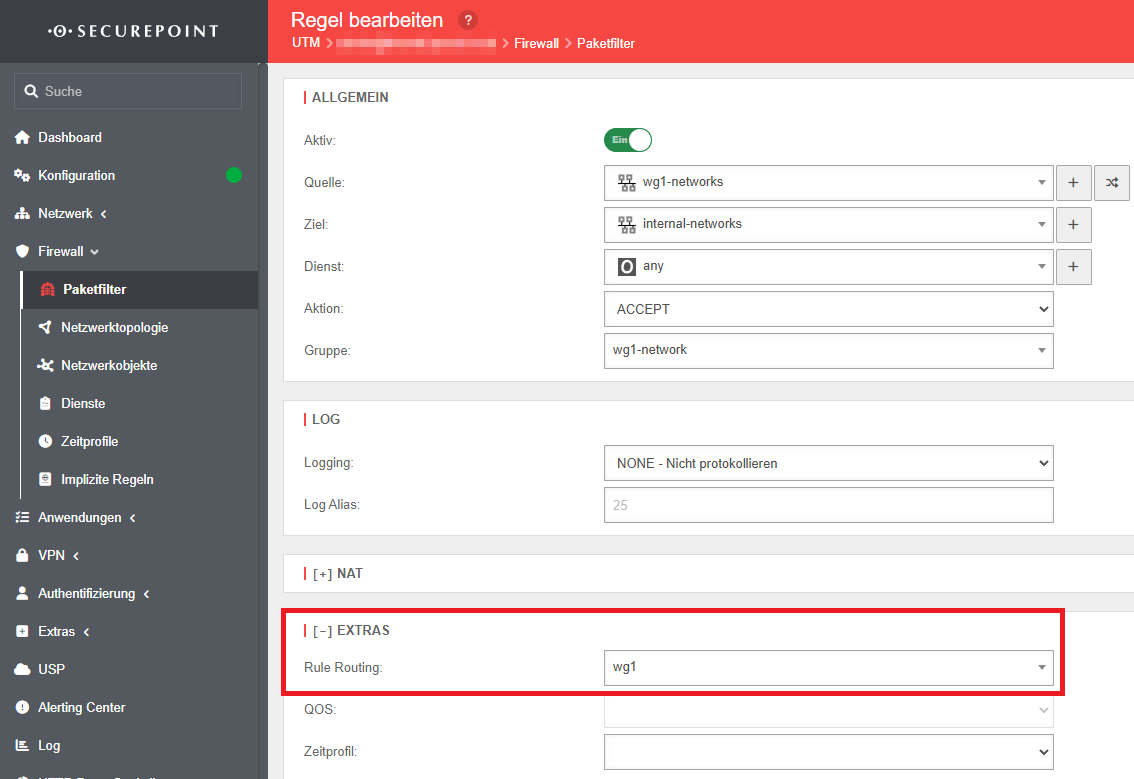Open the Rule Routing wg1 dropdown
Image resolution: width=1134 pixels, height=779 pixels.
[828, 667]
